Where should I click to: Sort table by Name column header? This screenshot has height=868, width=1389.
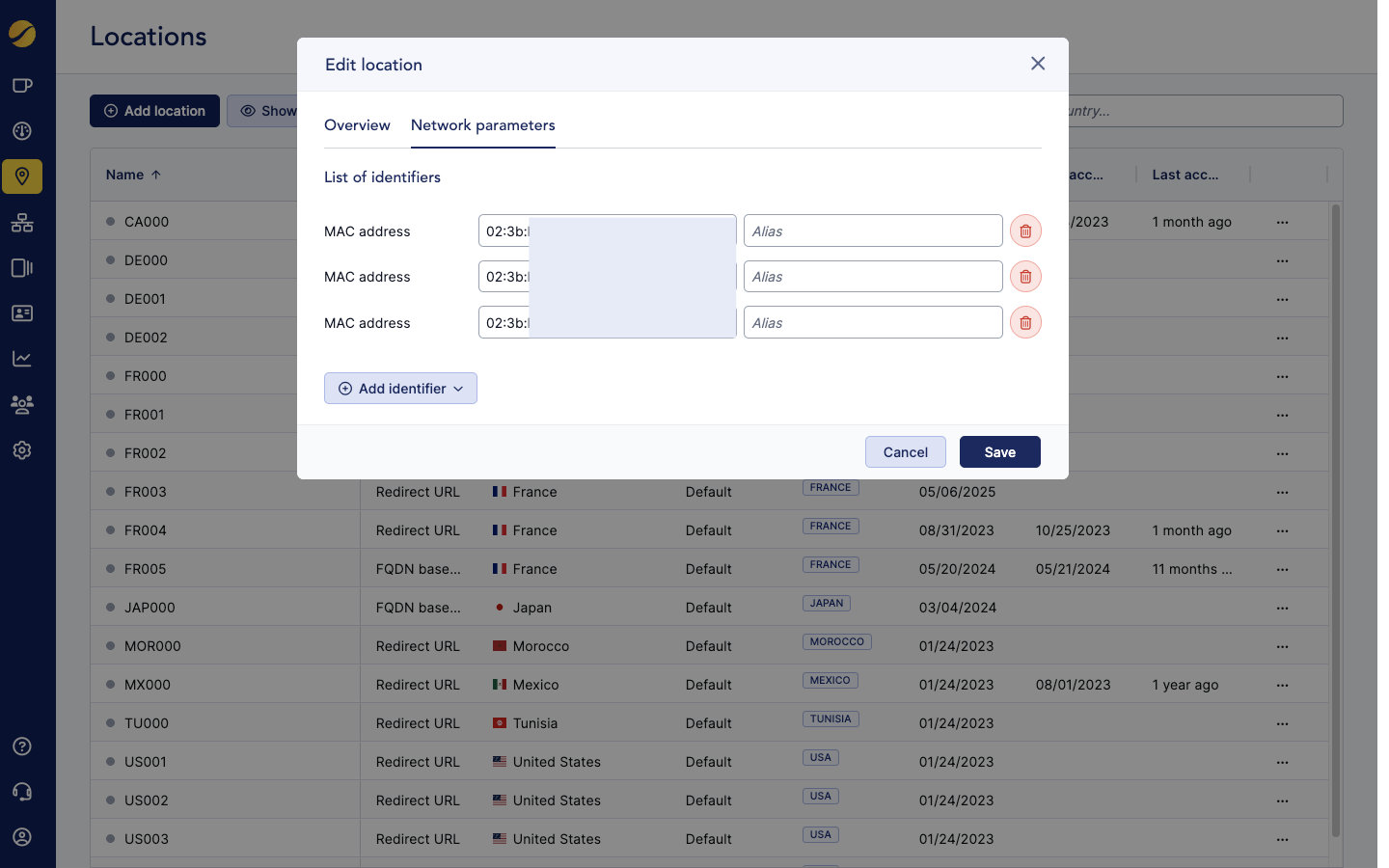click(125, 175)
